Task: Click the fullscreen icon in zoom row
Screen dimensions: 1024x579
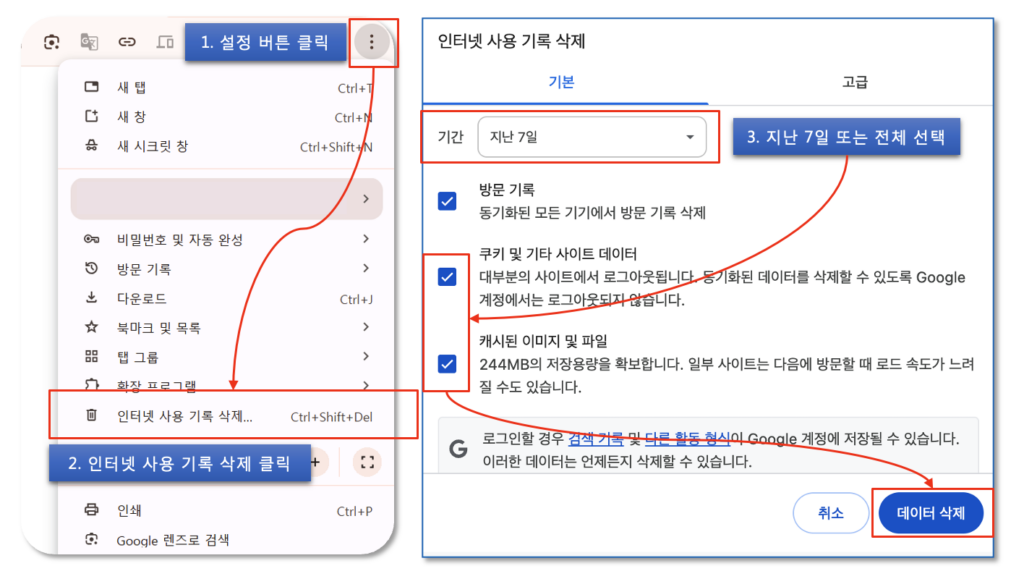Action: 367,461
